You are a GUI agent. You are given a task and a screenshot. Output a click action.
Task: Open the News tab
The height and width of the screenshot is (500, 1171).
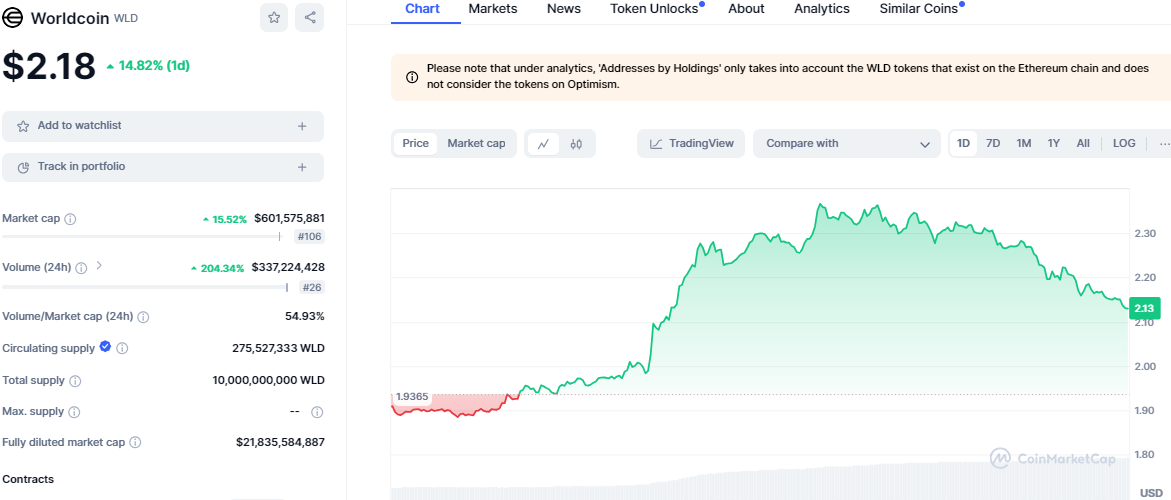tap(564, 9)
